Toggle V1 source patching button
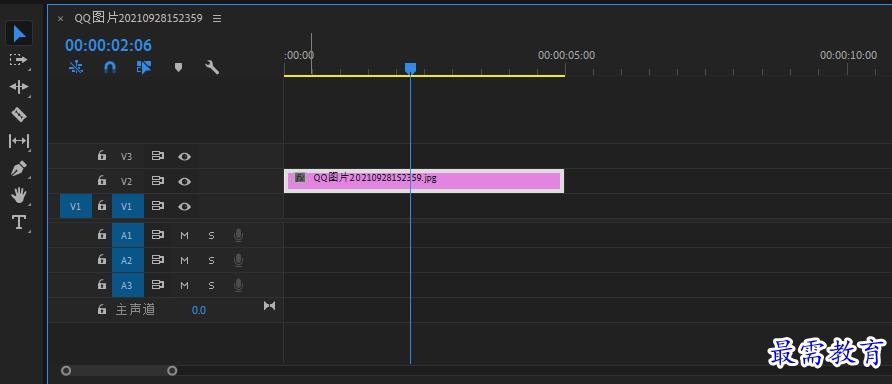892x384 pixels. [x=76, y=206]
